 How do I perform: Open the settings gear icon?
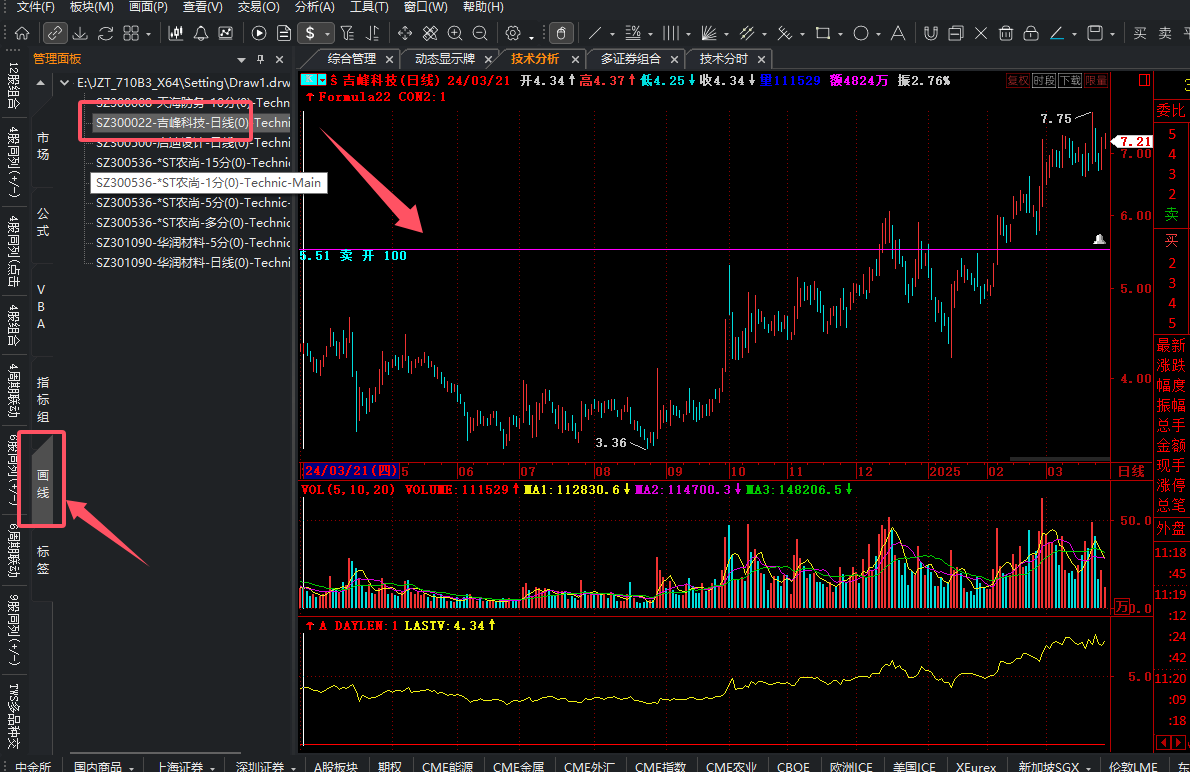[513, 33]
